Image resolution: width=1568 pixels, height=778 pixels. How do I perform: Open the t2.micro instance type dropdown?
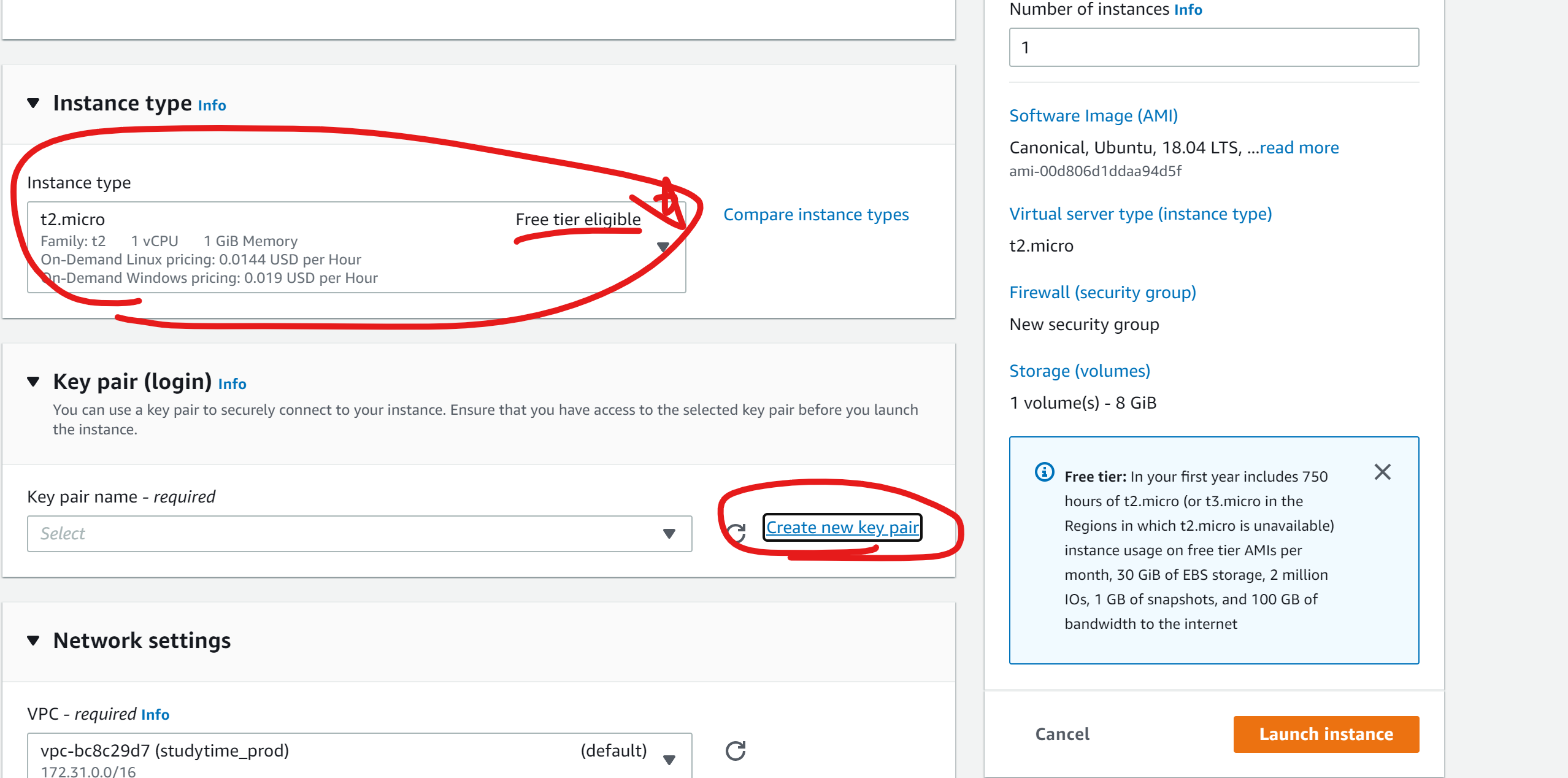tap(663, 247)
